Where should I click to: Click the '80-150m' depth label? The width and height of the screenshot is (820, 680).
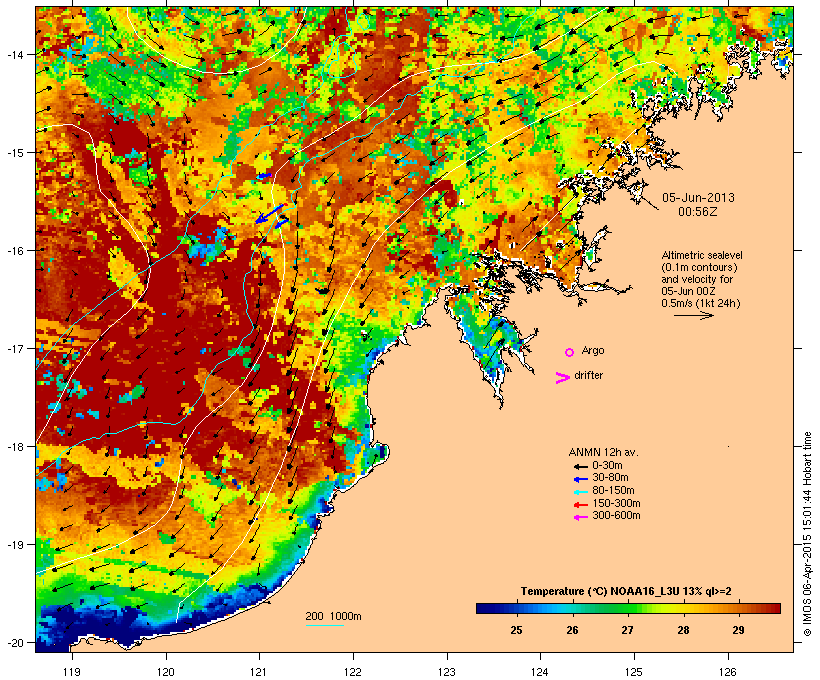click(613, 491)
